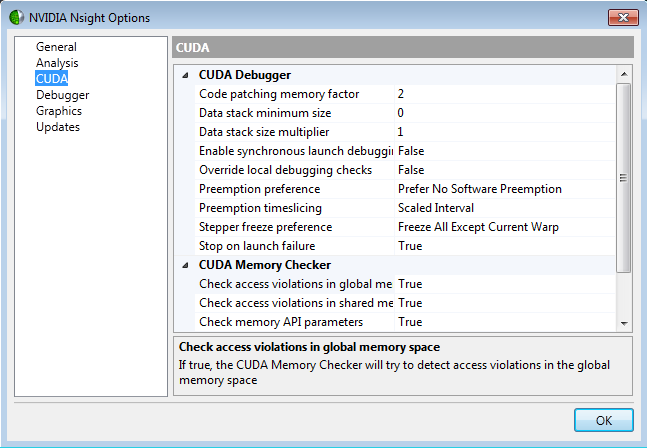Collapse the CUDA Debugger section
The image size is (647, 448).
[x=185, y=75]
